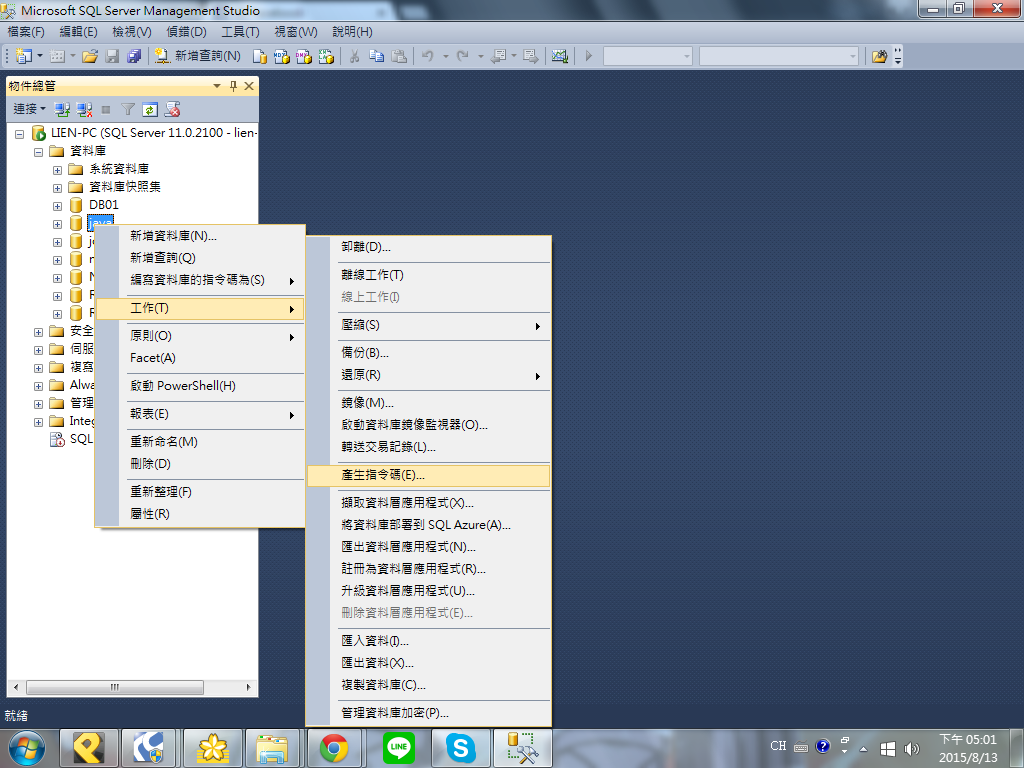The width and height of the screenshot is (1024, 768).
Task: Click the Save All toolbar icon
Action: [x=134, y=56]
